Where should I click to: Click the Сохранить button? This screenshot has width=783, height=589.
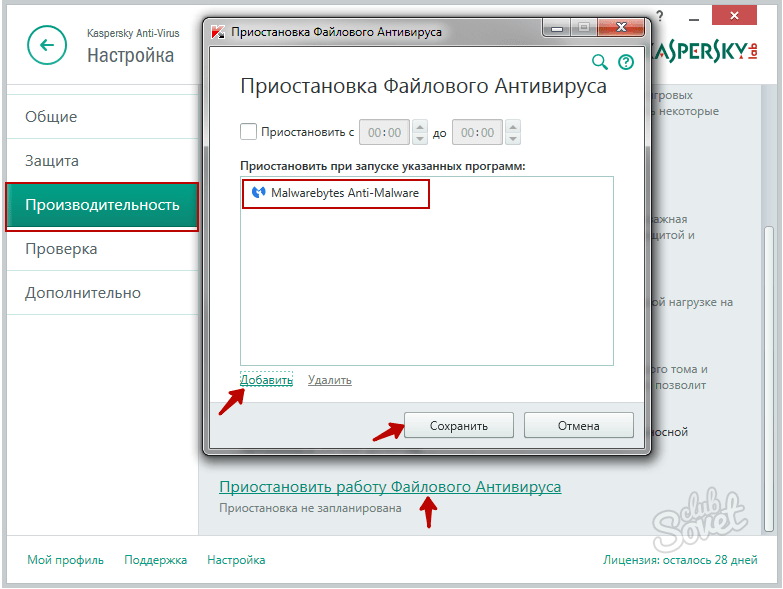coord(459,425)
